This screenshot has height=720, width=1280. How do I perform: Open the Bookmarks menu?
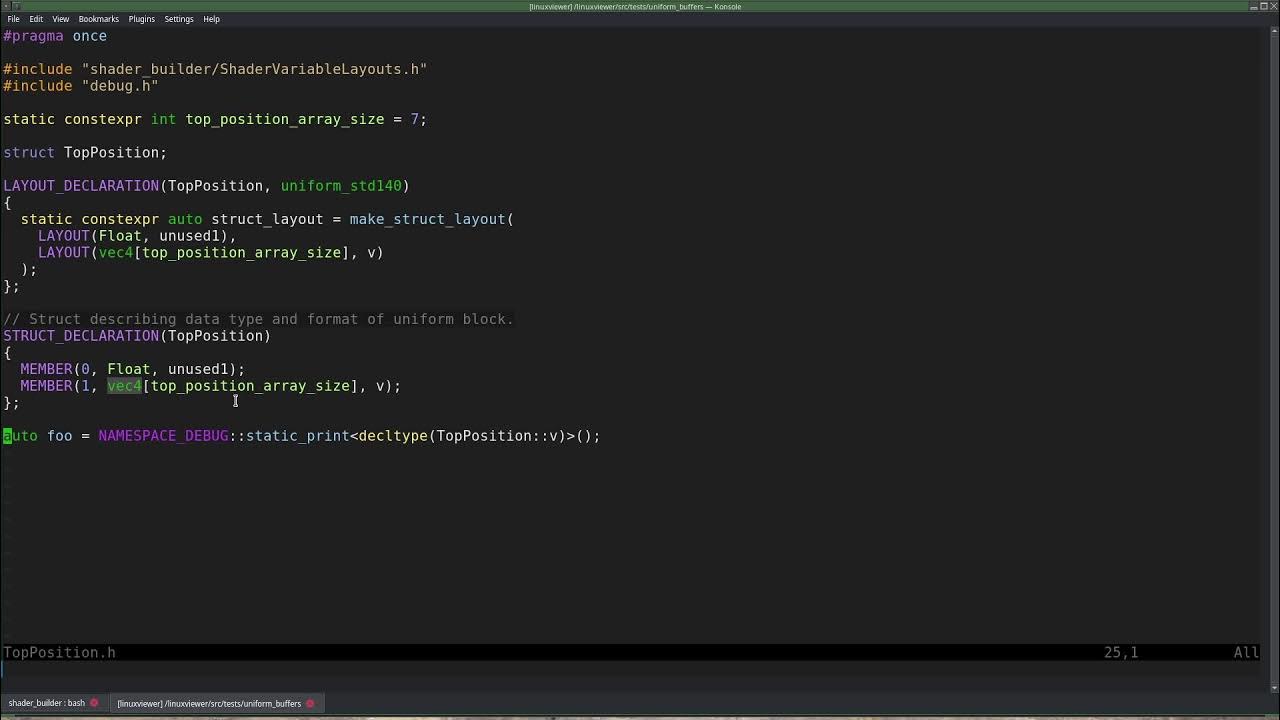click(x=99, y=19)
